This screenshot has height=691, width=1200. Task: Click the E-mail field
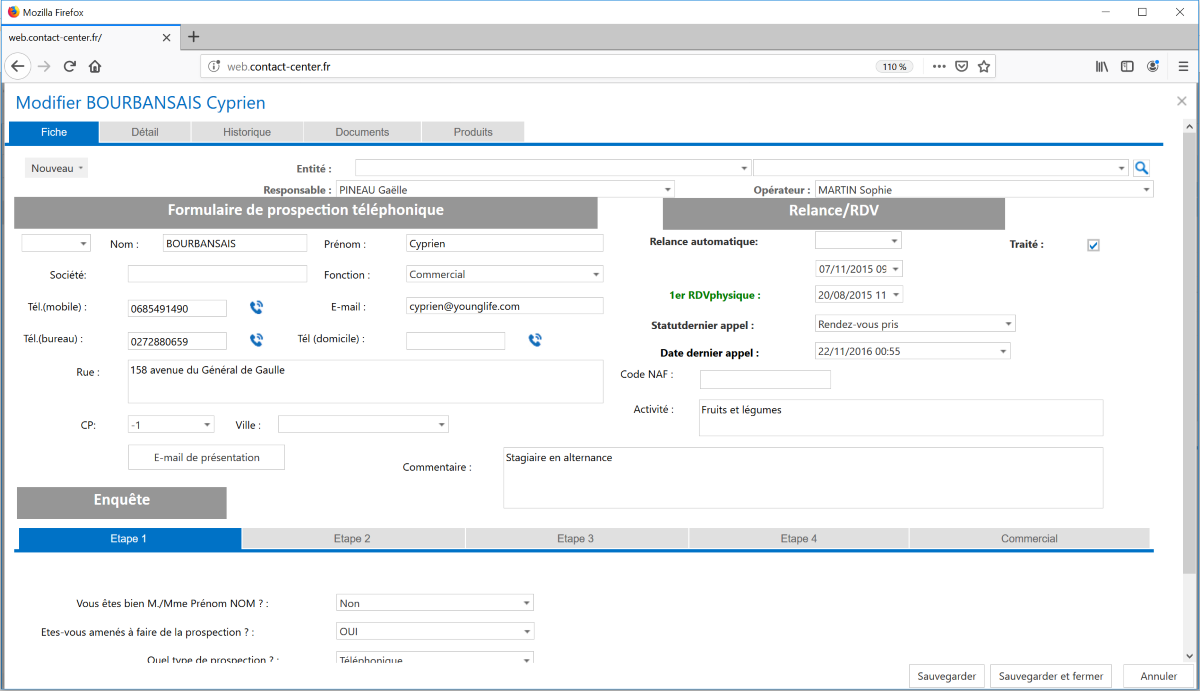[x=505, y=306]
